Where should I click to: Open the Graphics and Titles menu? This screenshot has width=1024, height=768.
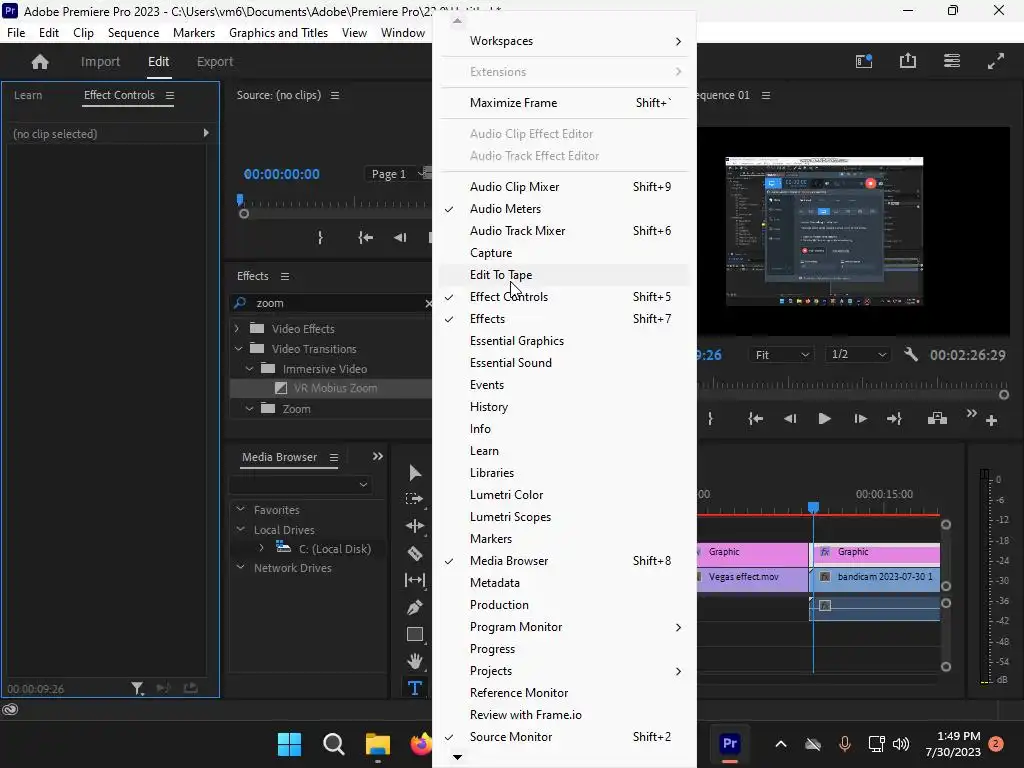point(278,33)
